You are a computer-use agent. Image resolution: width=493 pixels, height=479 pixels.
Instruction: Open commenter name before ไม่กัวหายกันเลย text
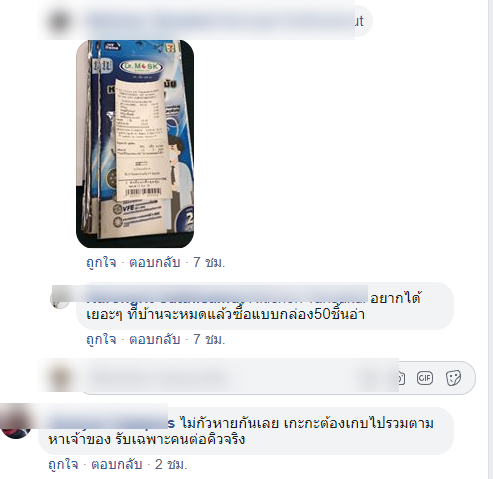(x=112, y=423)
